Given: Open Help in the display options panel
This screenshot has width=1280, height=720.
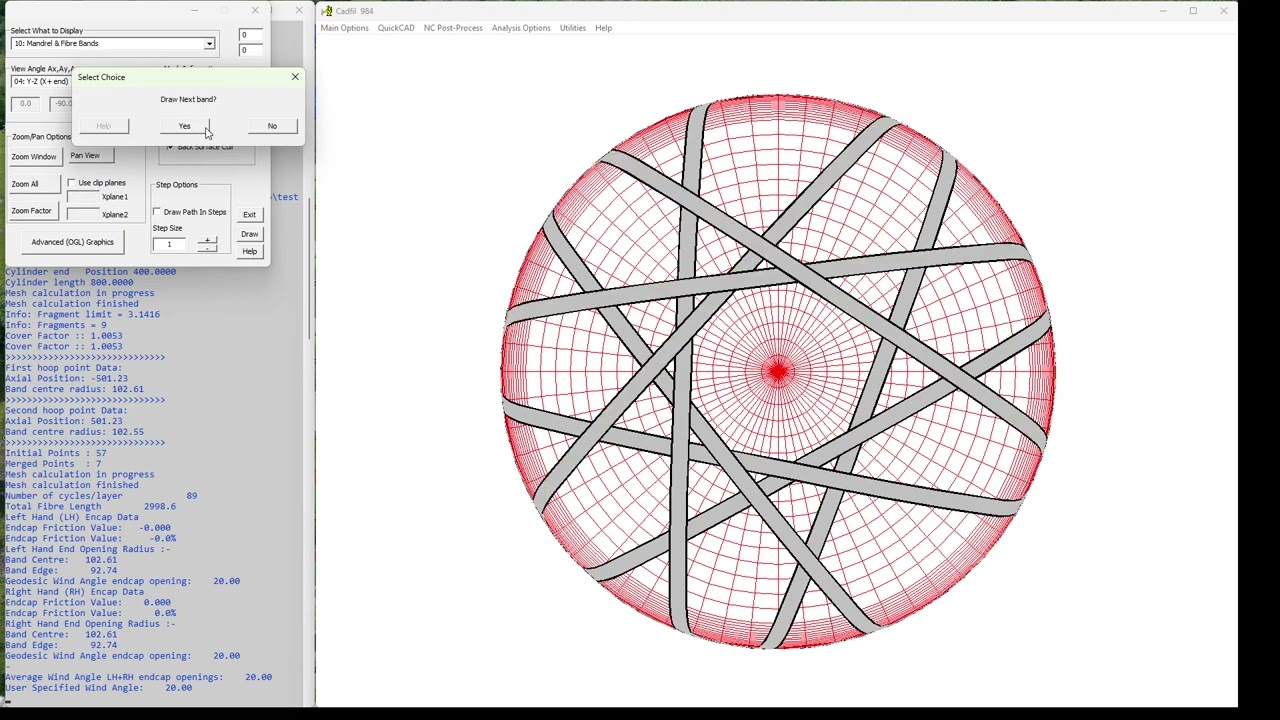Looking at the screenshot, I should click(x=249, y=252).
